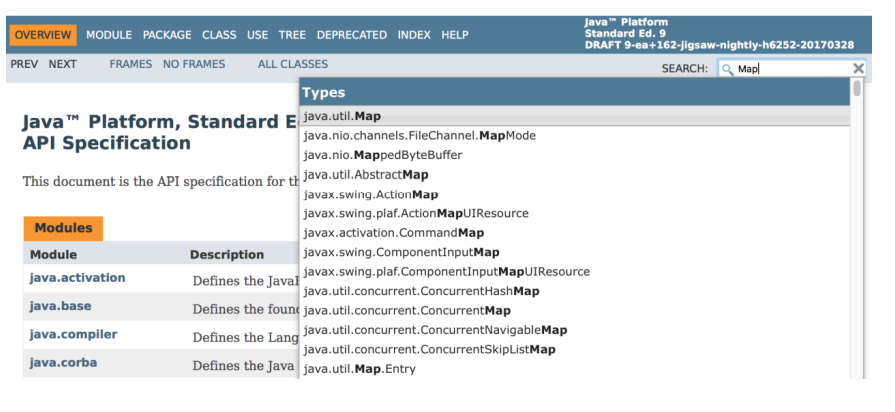
Task: Click the Module column header
Action: point(54,255)
